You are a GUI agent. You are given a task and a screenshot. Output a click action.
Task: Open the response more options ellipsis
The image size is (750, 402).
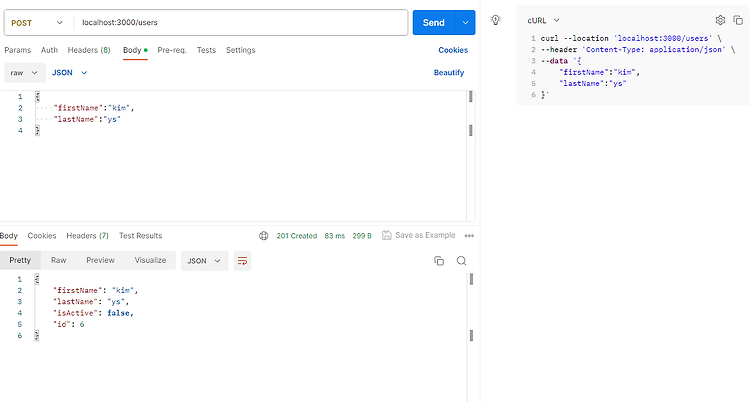[469, 235]
